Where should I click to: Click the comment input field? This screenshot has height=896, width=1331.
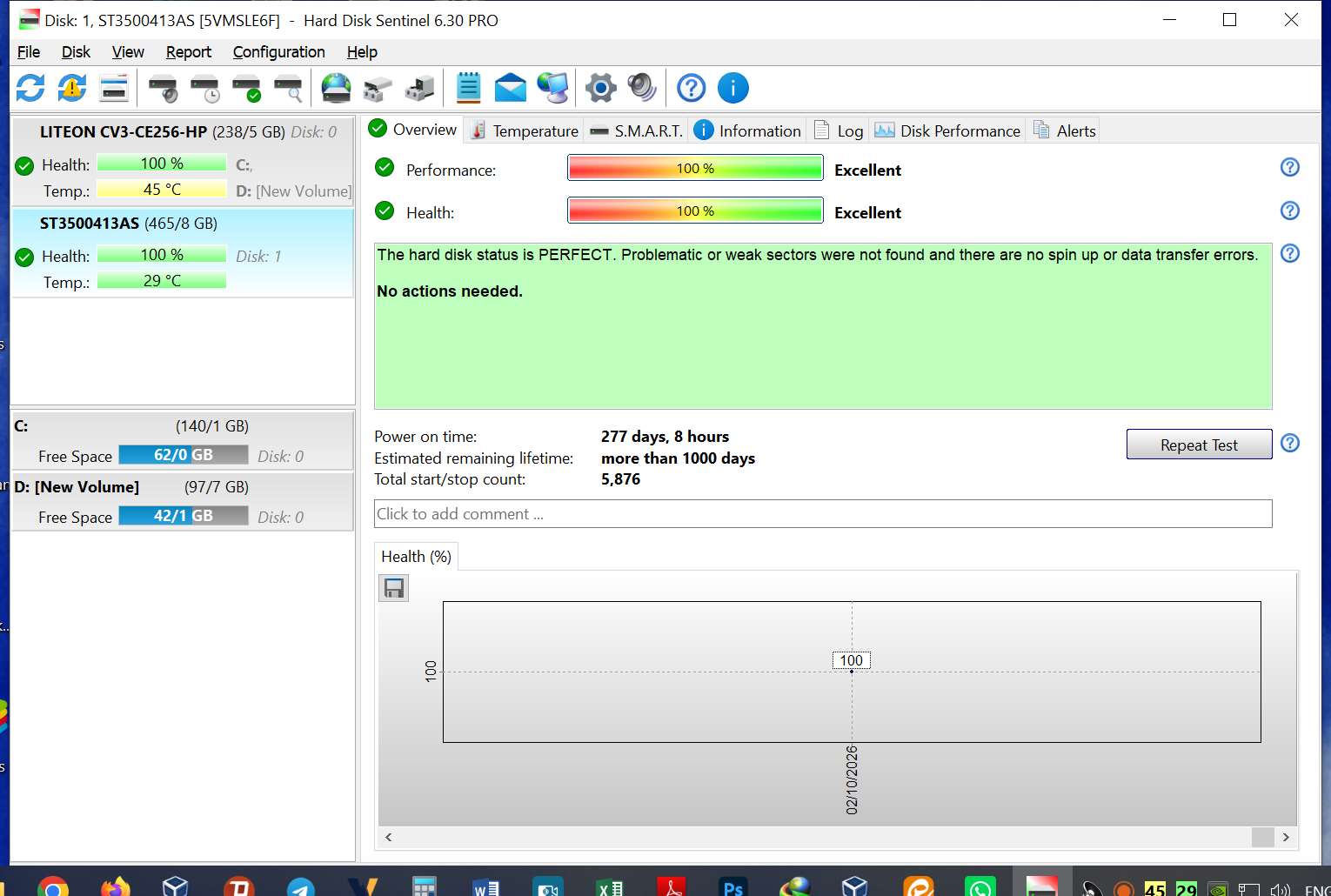click(x=823, y=514)
